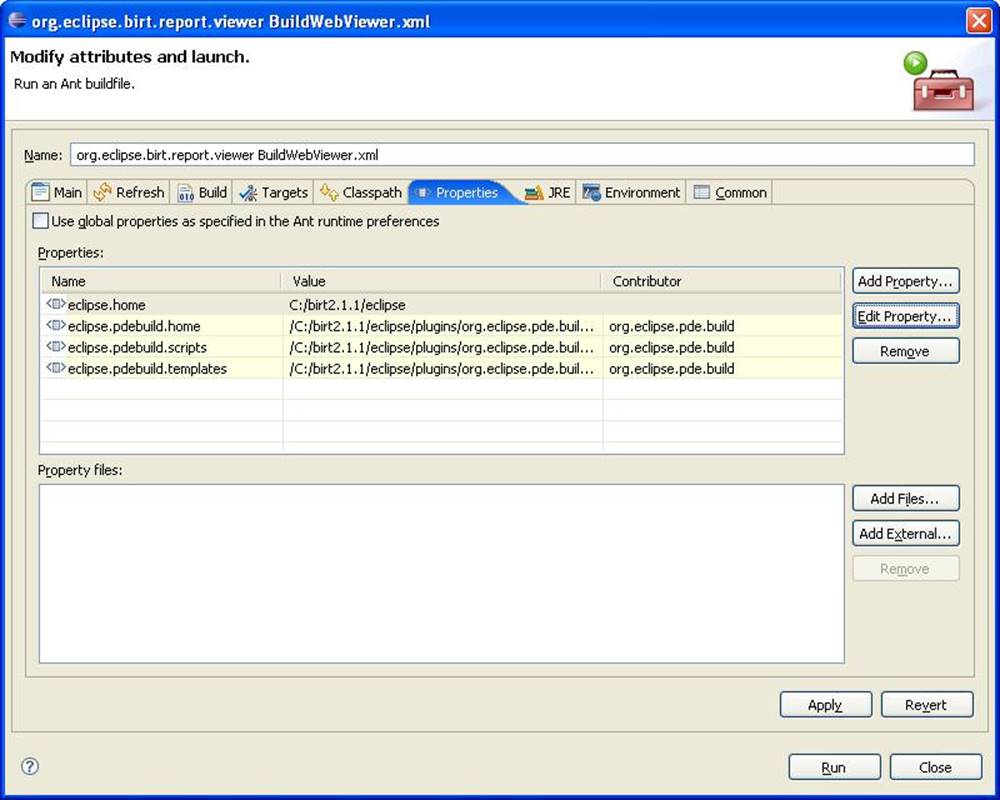1000x800 pixels.
Task: Click the path value of eclipse.pdebuild.templates
Action: coord(441,369)
